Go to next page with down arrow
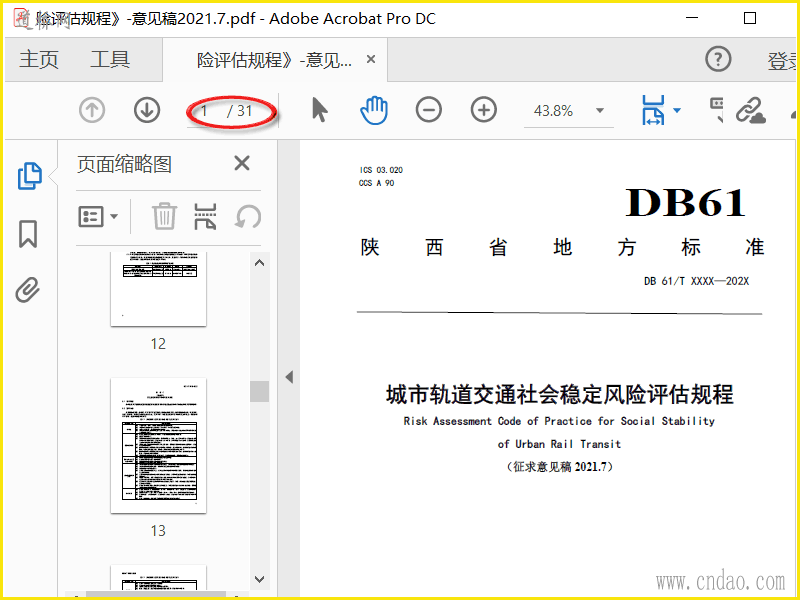 point(147,110)
